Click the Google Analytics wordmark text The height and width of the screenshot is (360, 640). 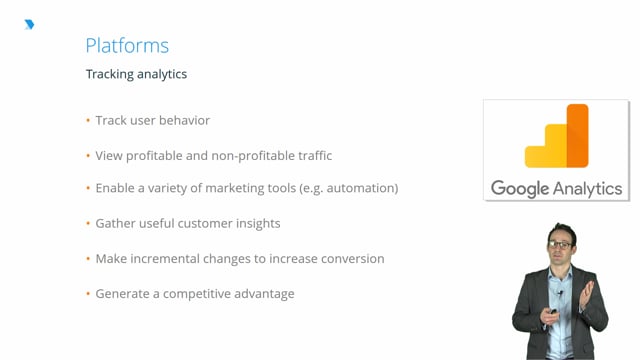click(556, 189)
